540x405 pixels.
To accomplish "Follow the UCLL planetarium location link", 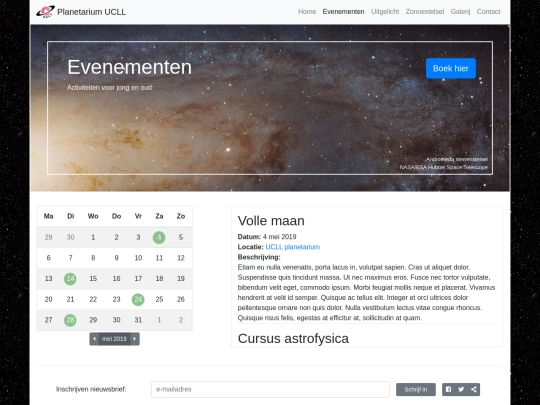I will tap(293, 247).
